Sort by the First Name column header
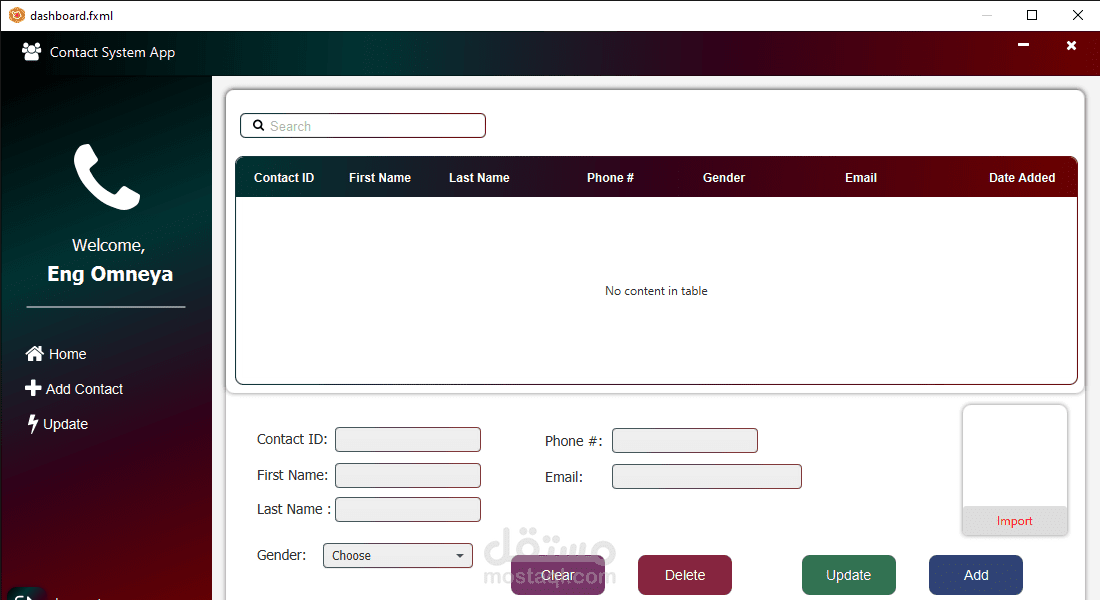This screenshot has height=600, width=1100. tap(380, 178)
